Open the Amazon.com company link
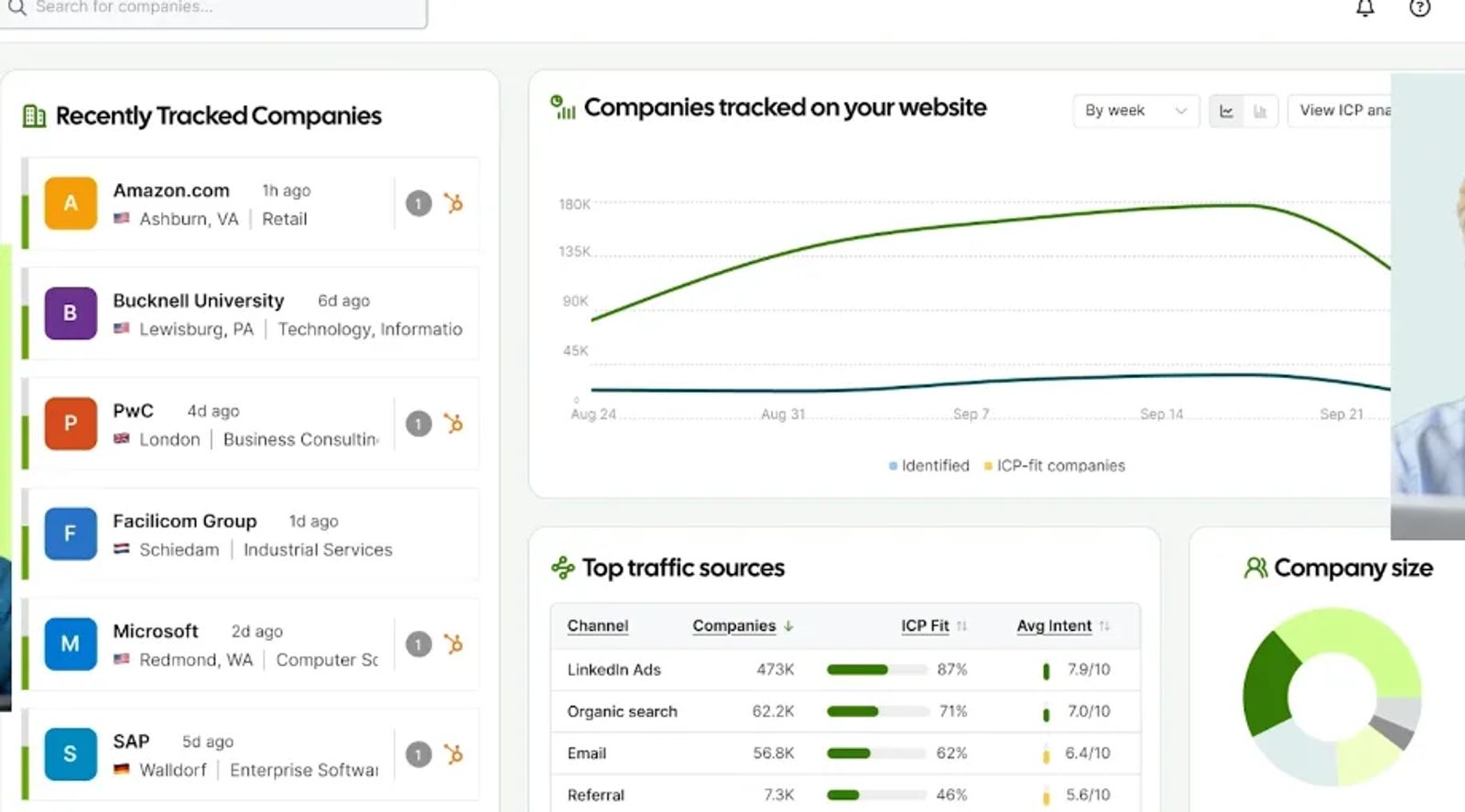 [171, 190]
